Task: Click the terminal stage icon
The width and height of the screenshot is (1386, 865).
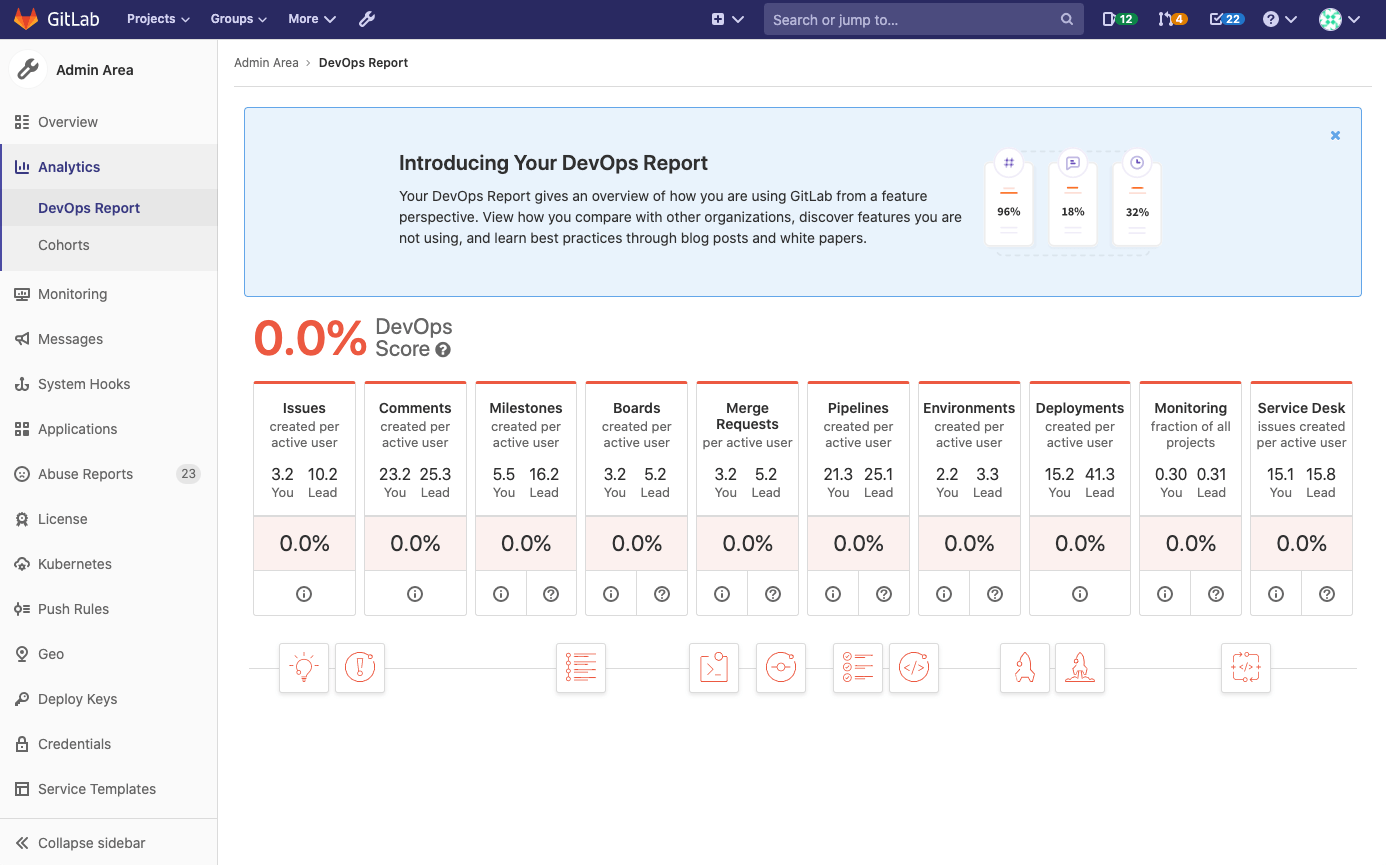Action: pyautogui.click(x=714, y=668)
